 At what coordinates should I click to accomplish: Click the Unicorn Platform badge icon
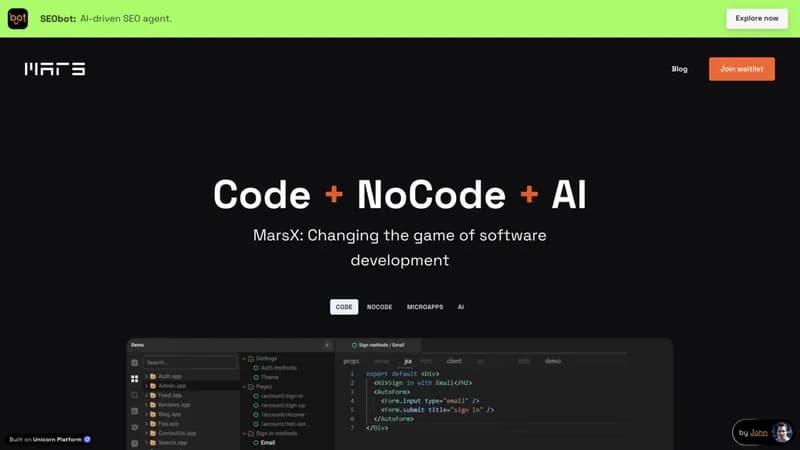(87, 439)
